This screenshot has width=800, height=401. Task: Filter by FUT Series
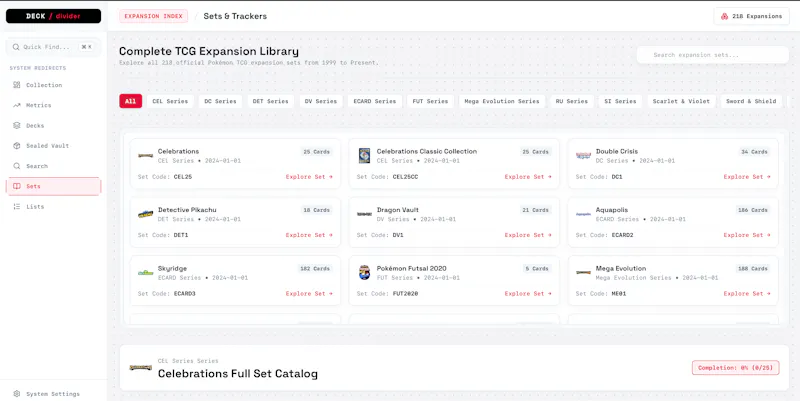[x=431, y=101]
